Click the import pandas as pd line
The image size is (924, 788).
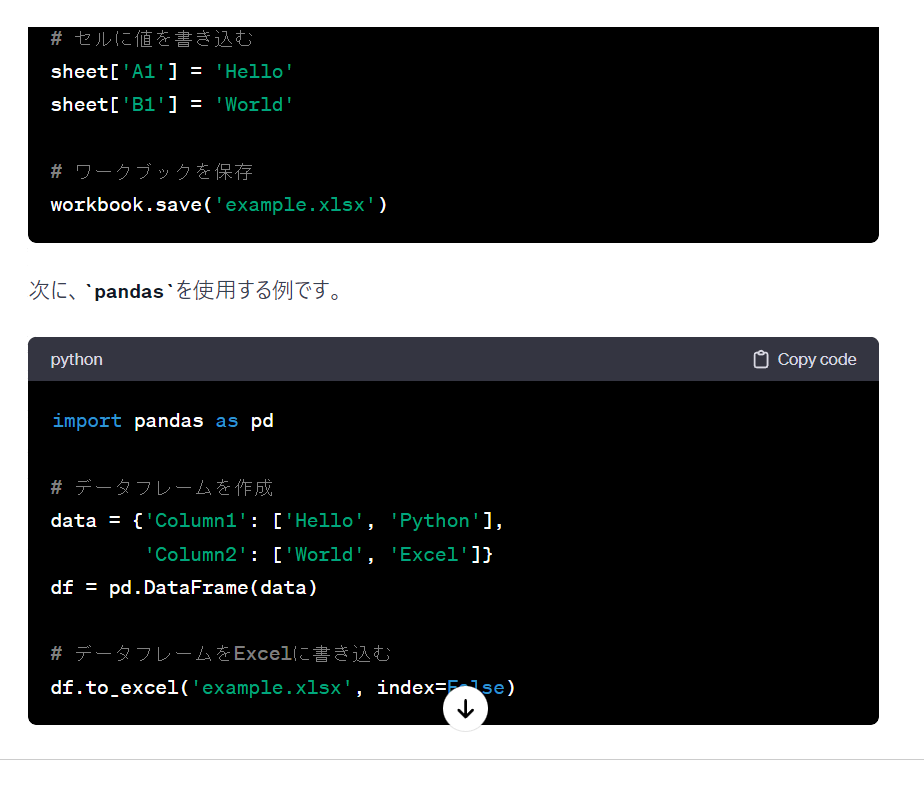click(163, 421)
